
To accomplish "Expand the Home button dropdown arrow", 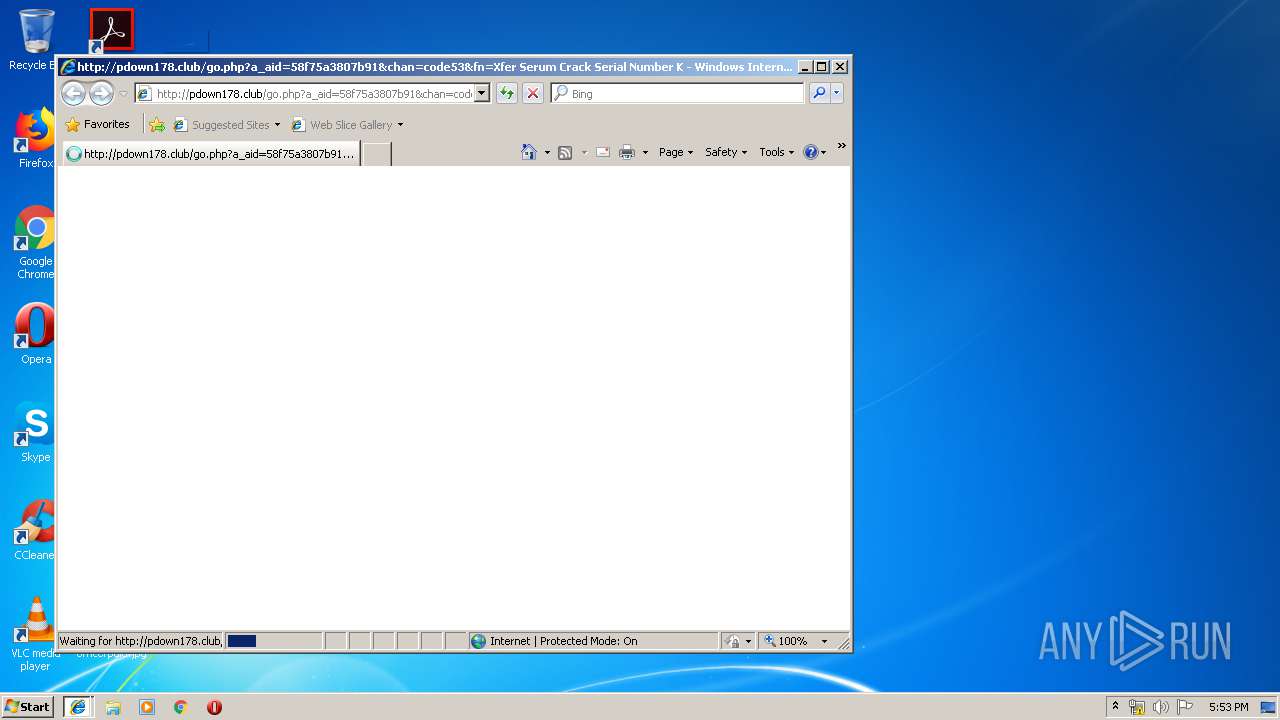I will click(547, 153).
